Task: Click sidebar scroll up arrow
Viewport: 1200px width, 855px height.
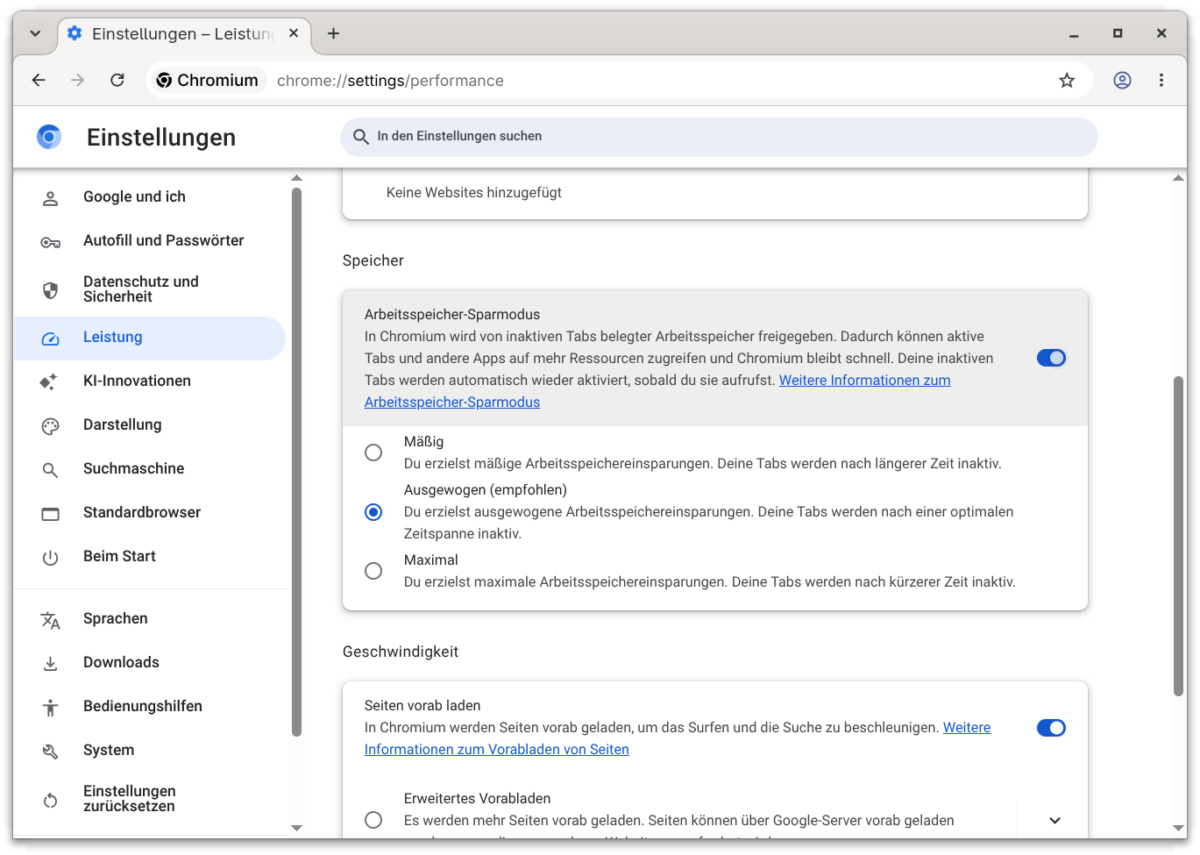Action: pyautogui.click(x=296, y=179)
